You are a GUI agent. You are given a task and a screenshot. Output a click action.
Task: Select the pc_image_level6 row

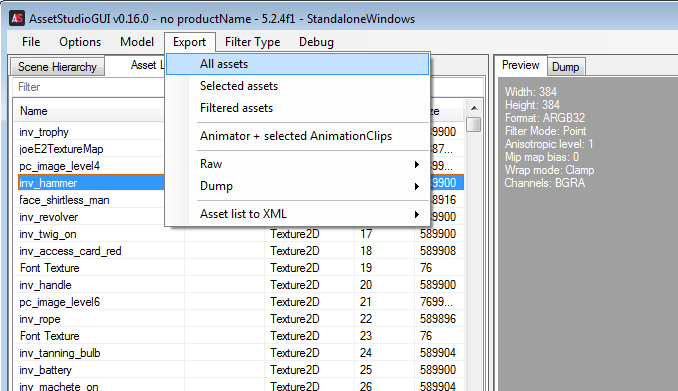238,302
